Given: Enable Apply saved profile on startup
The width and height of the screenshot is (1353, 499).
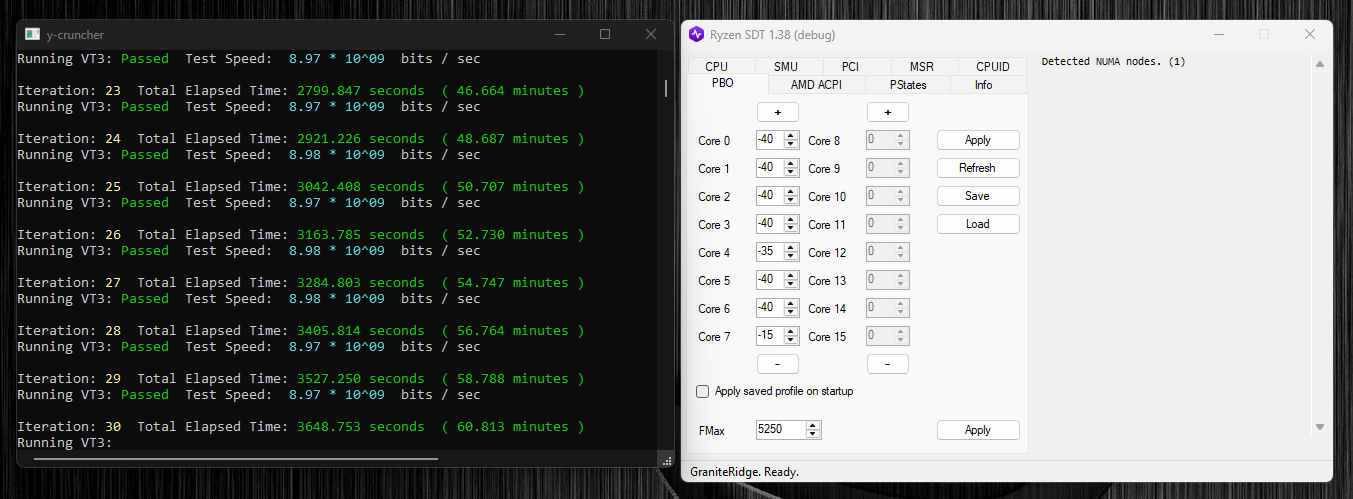Looking at the screenshot, I should click(702, 391).
